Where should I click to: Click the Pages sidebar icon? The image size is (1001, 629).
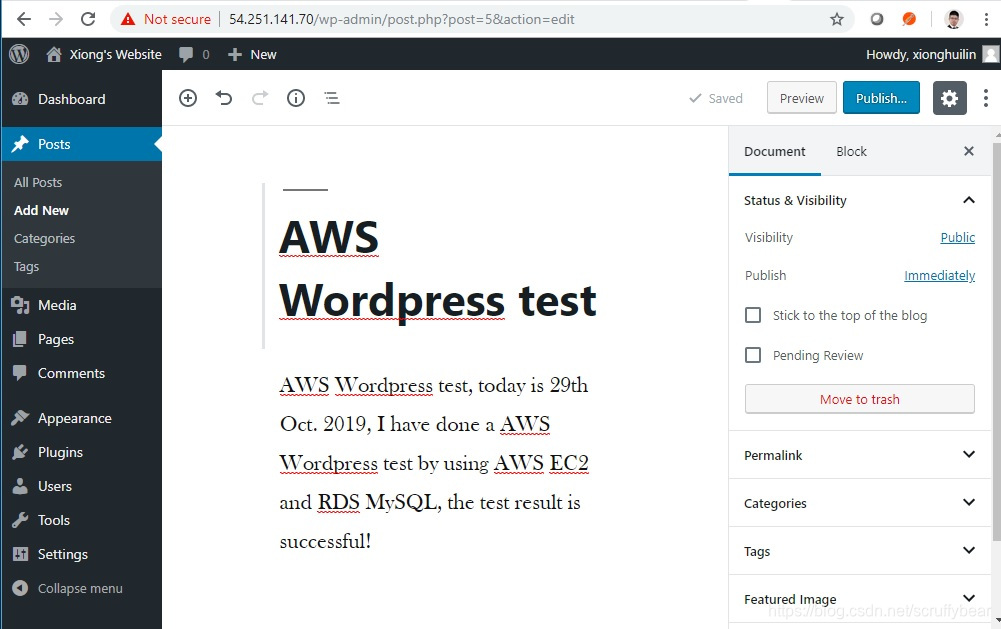click(x=20, y=339)
